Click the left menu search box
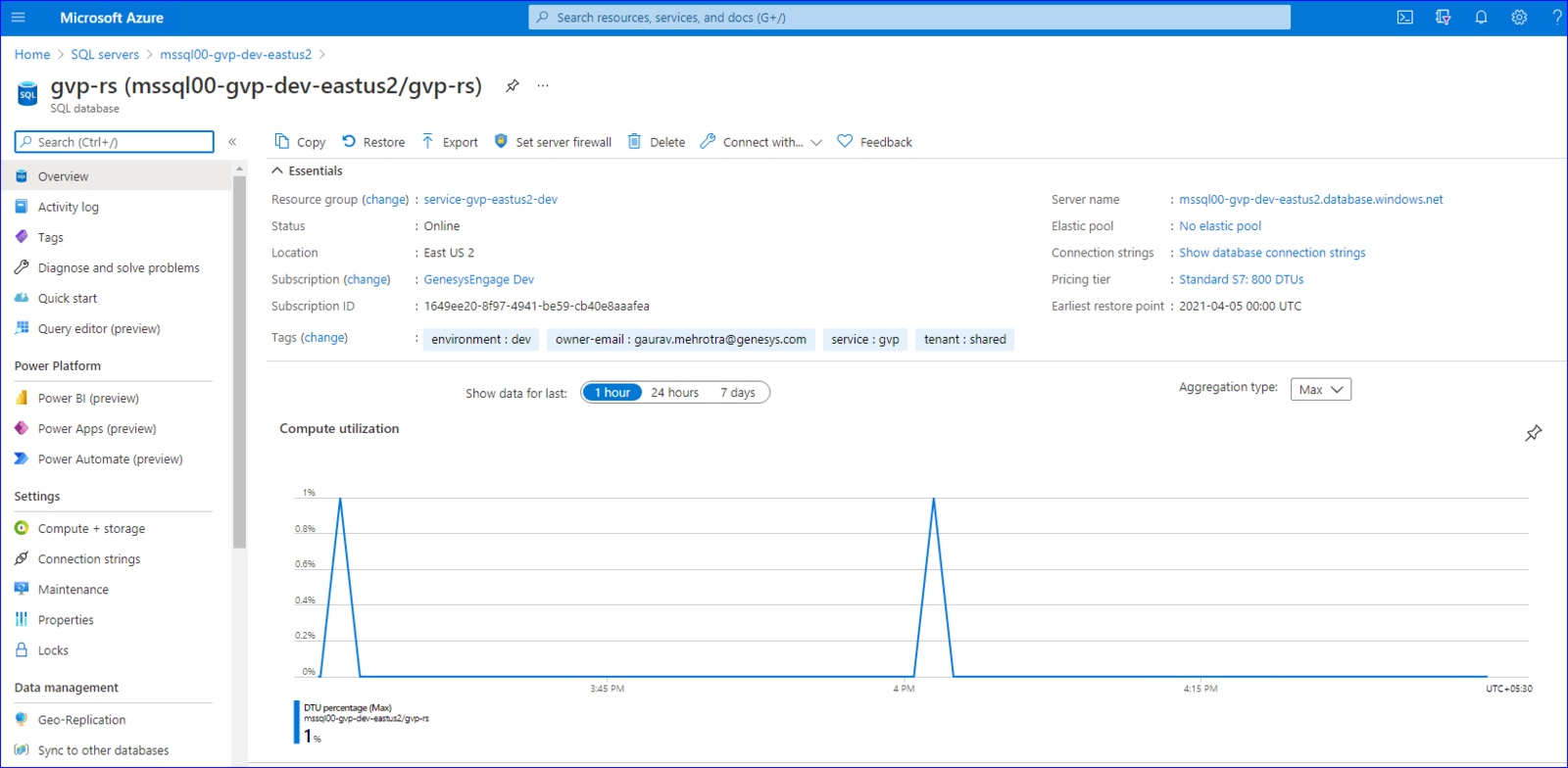Image resolution: width=1568 pixels, height=768 pixels. 114,142
